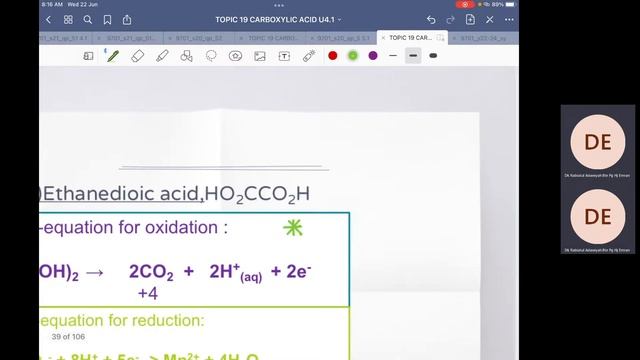This screenshot has width=640, height=360.
Task: Click the equation for reduction heading
Action: pos(122,320)
